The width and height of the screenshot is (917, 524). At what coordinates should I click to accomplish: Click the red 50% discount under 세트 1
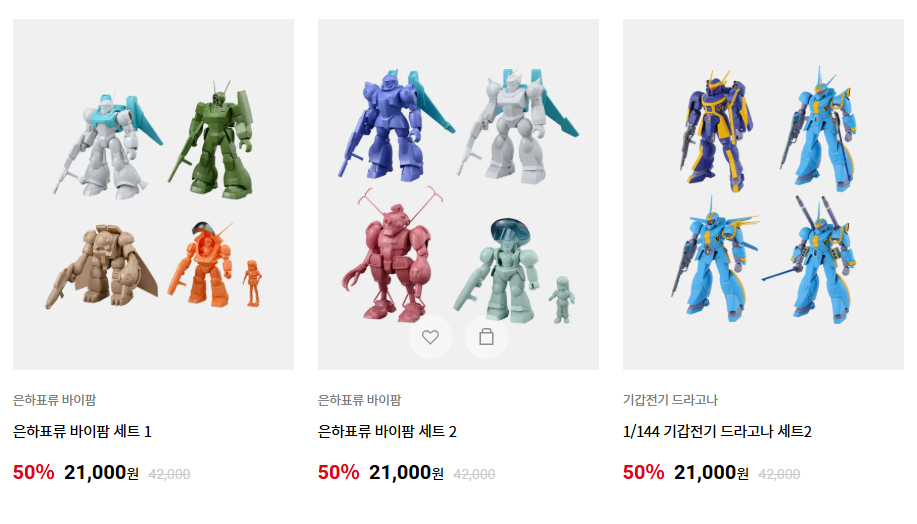click(33, 473)
